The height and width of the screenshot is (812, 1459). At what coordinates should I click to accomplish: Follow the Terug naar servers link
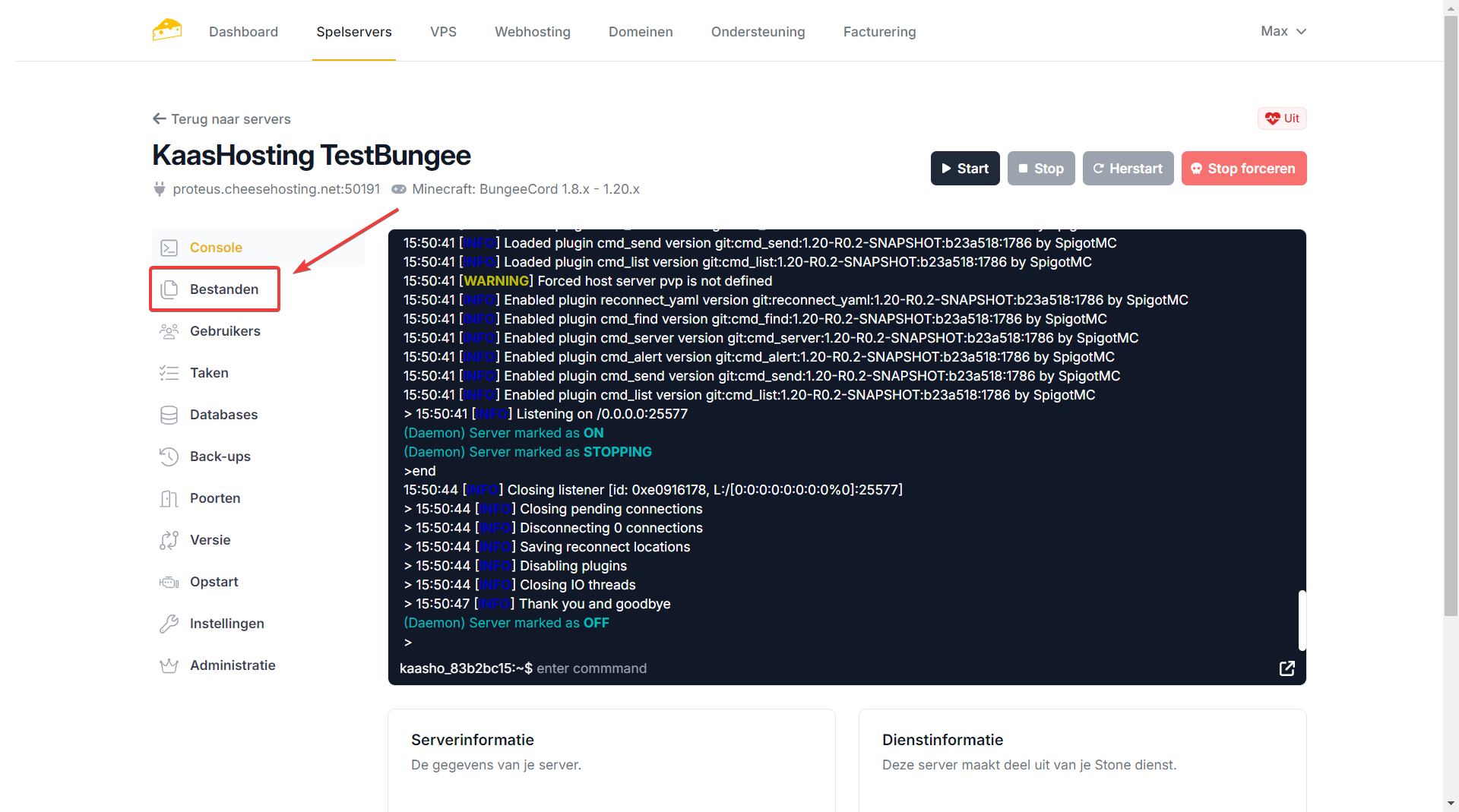(222, 119)
